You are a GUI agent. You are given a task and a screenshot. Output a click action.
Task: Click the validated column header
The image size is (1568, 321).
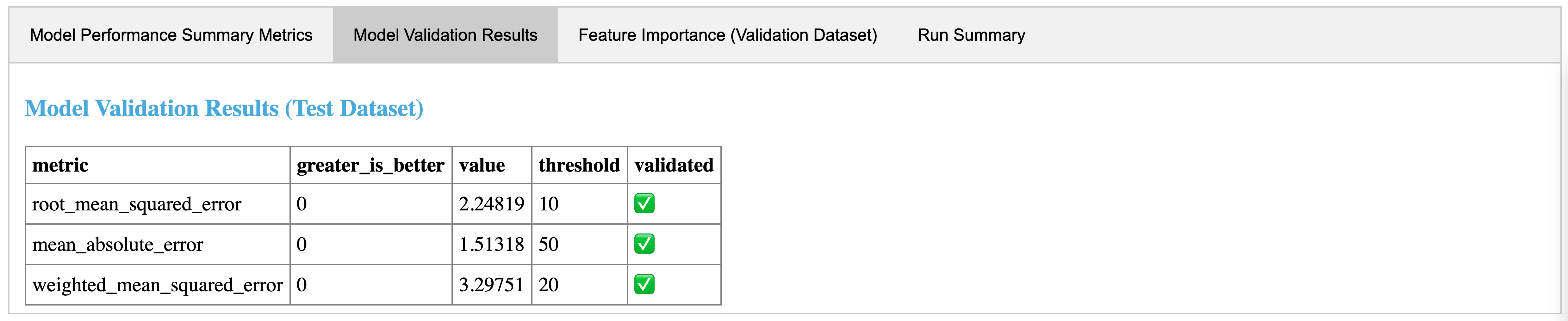pyautogui.click(x=674, y=165)
